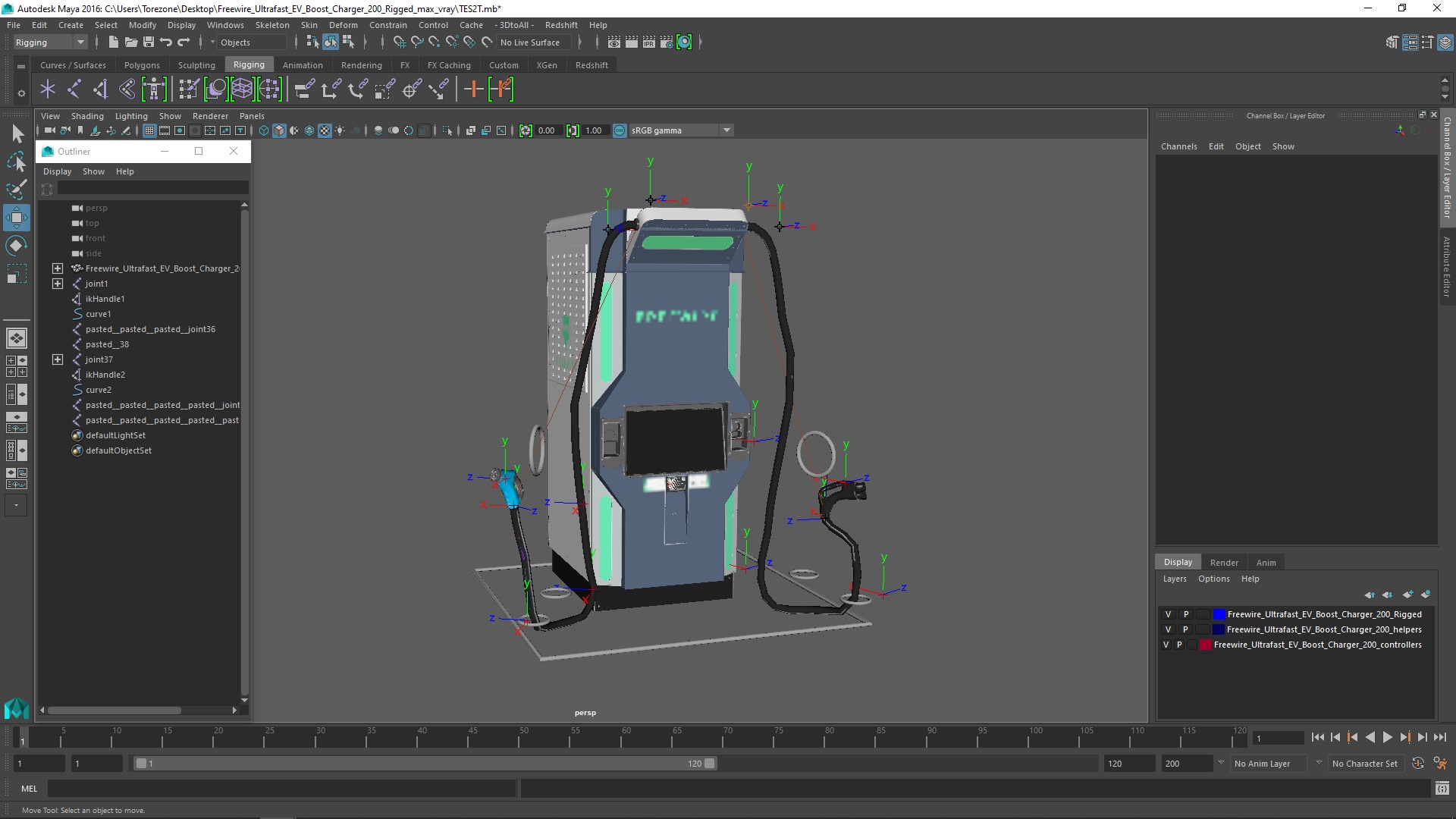Click the IPR render icon
The width and height of the screenshot is (1456, 819).
(649, 42)
